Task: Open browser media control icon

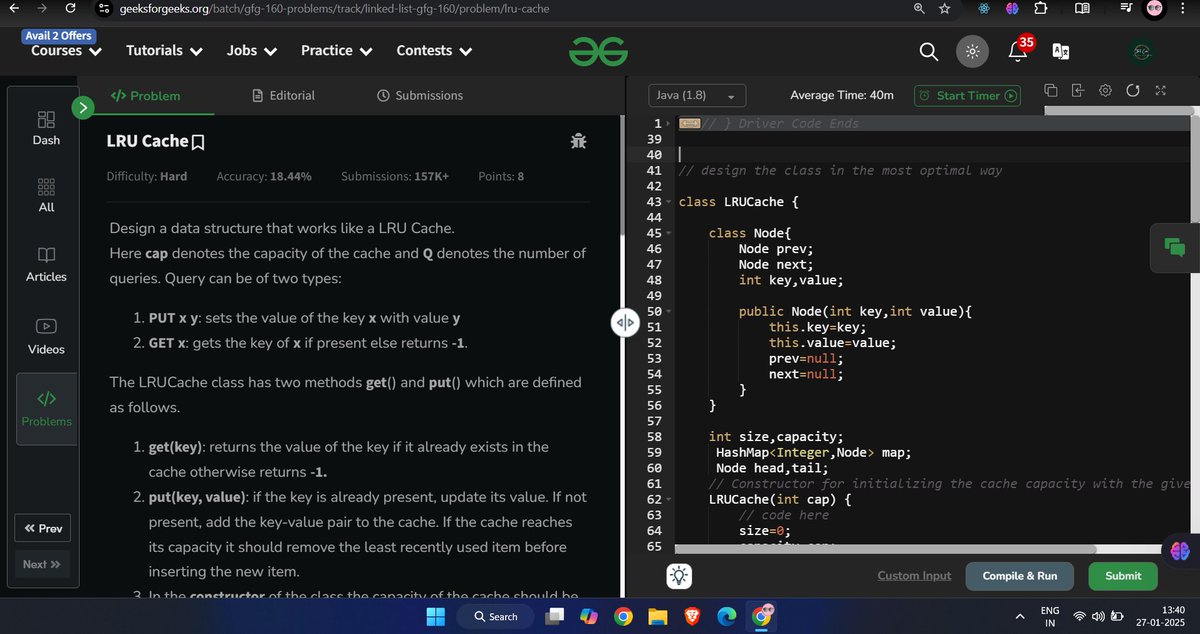Action: (1127, 9)
